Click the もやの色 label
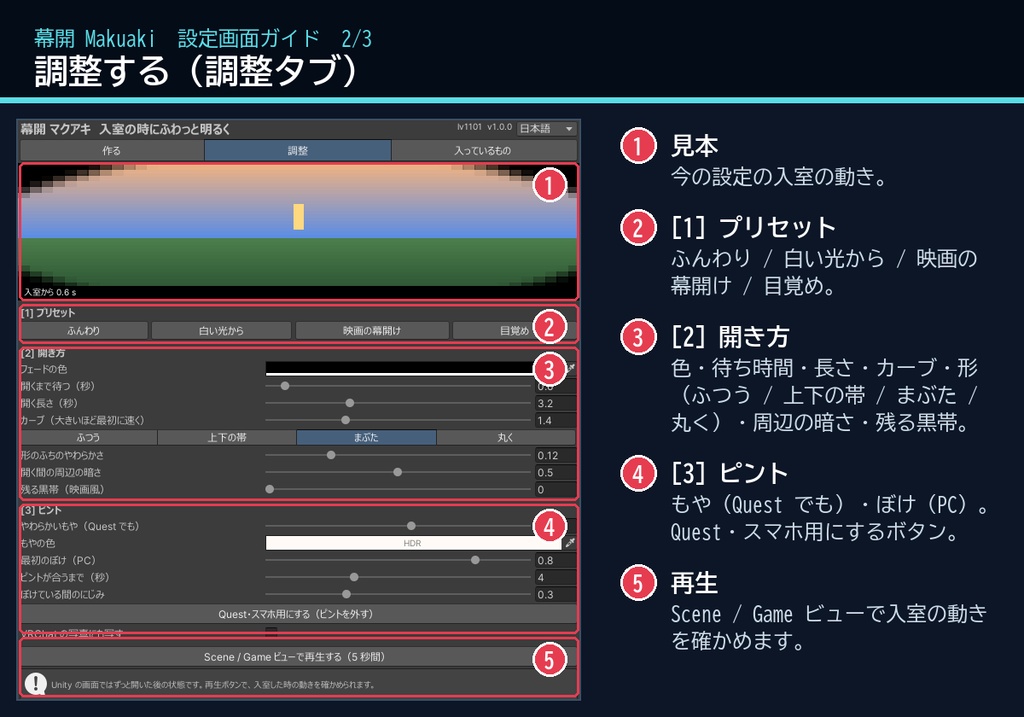The height and width of the screenshot is (717, 1024). (38, 543)
